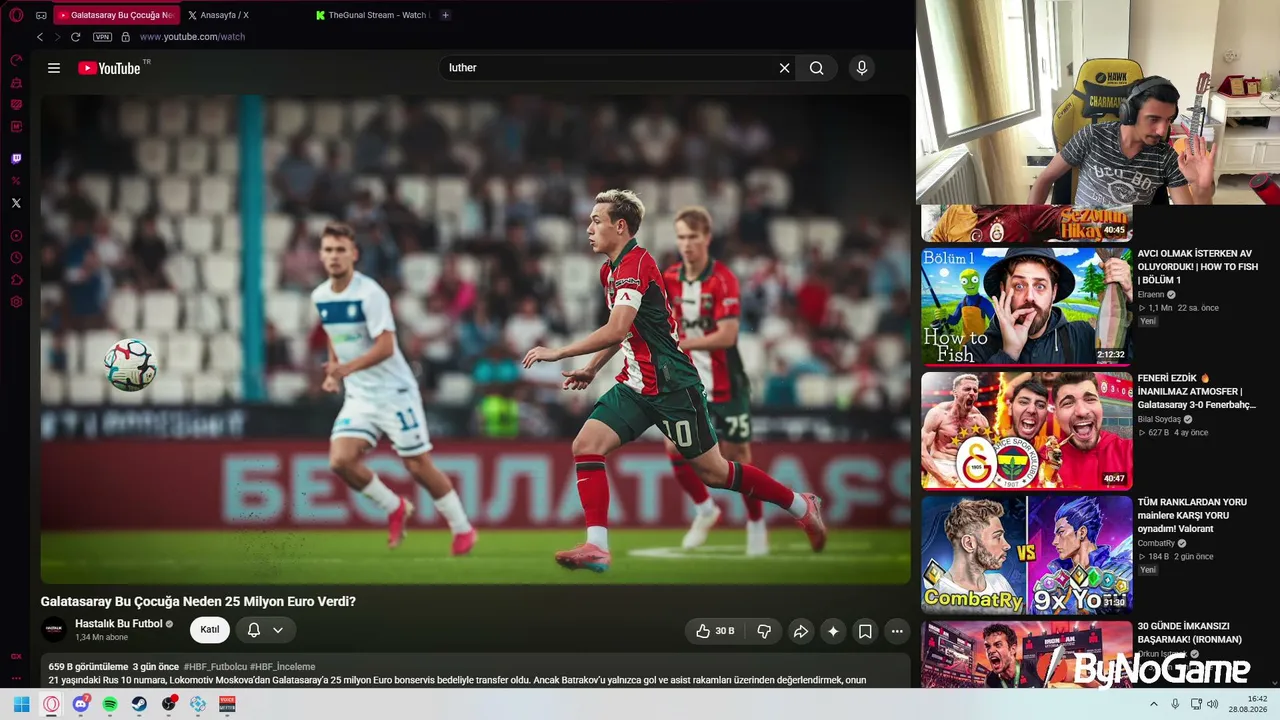Screen dimensions: 1280x720
Task: Like the video (30 B)
Action: 715,631
